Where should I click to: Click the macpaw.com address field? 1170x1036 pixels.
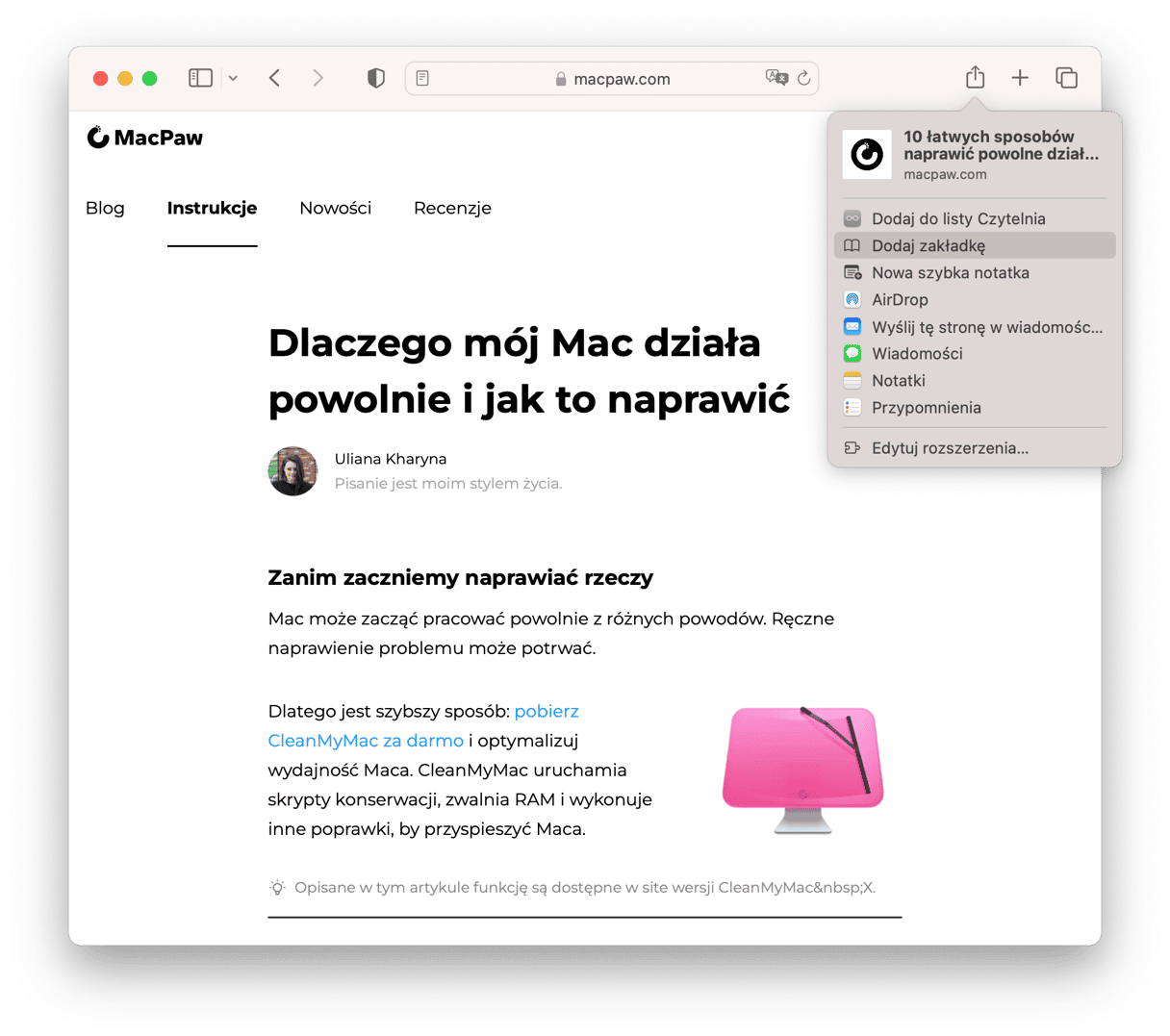pos(612,79)
